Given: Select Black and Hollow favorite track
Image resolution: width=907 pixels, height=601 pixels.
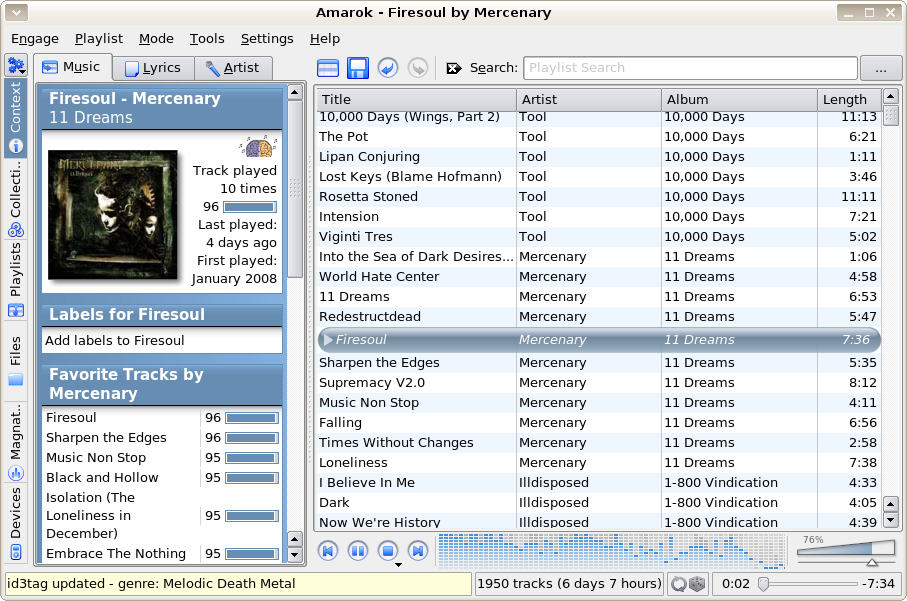Looking at the screenshot, I should 102,478.
